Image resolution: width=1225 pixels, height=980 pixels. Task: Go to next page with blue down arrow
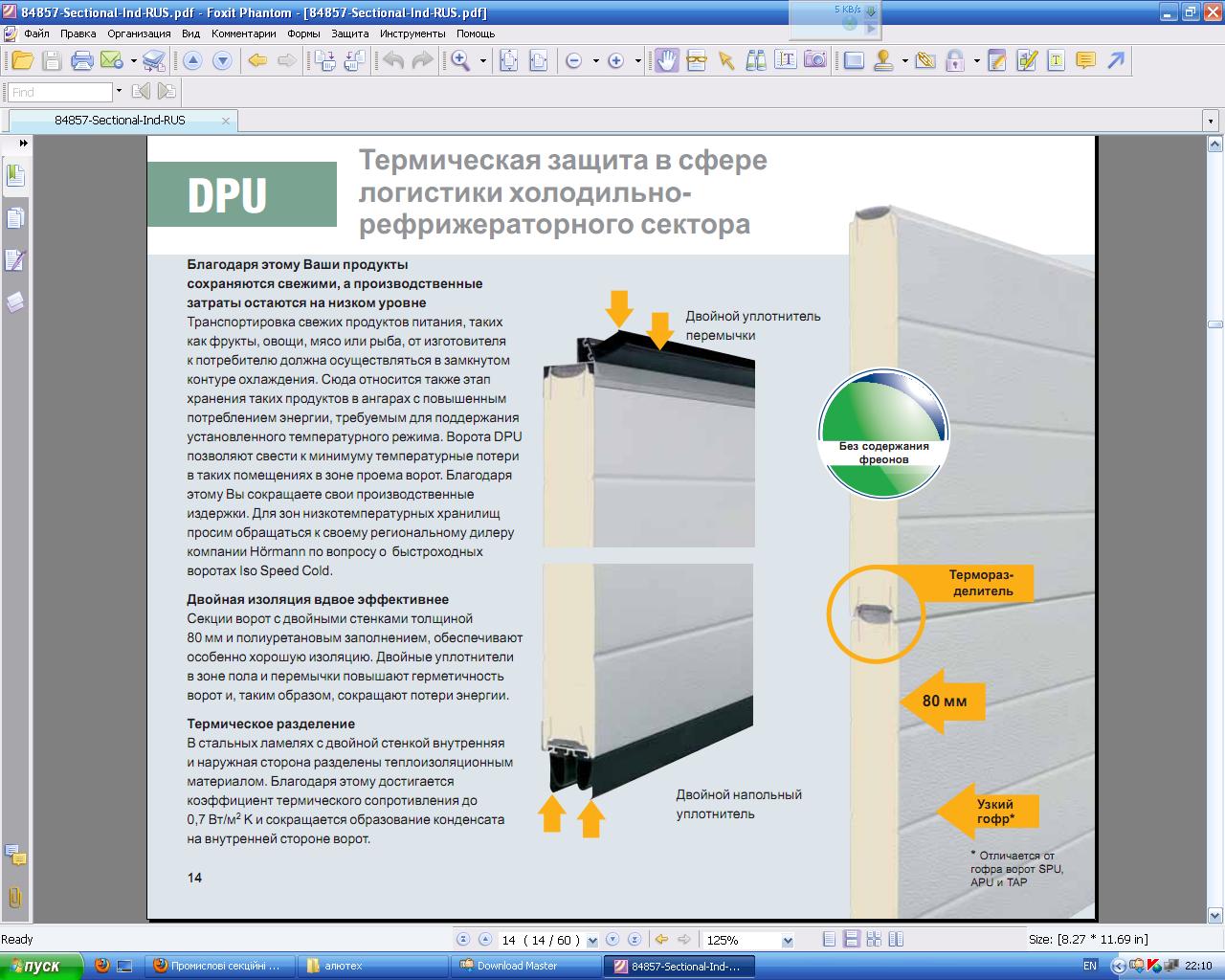pyautogui.click(x=222, y=61)
